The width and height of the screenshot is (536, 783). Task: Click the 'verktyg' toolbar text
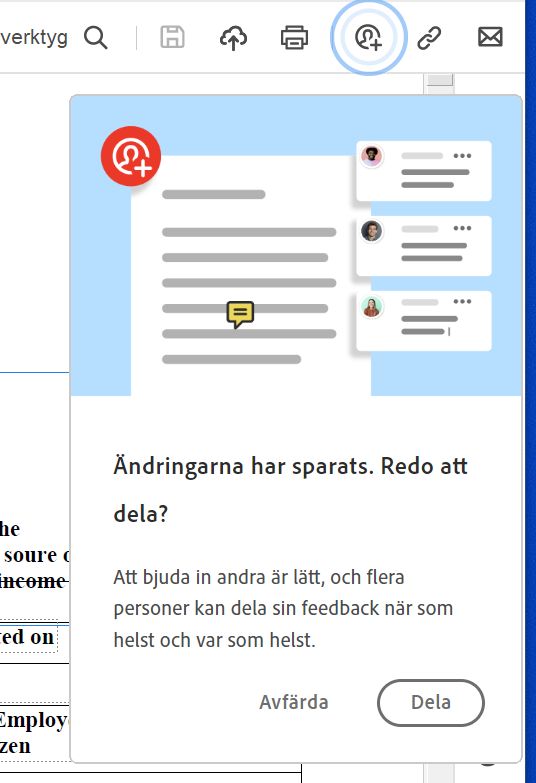pyautogui.click(x=34, y=38)
